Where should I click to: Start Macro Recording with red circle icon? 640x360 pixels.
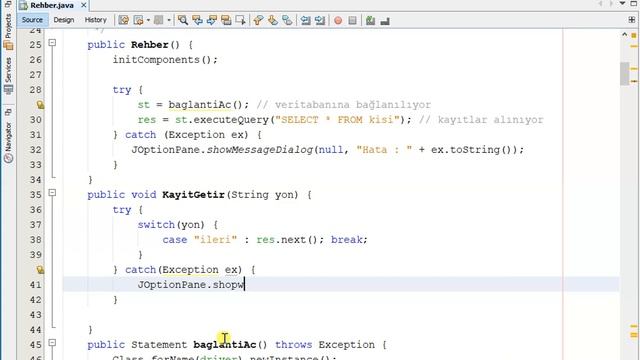pyautogui.click(x=338, y=20)
